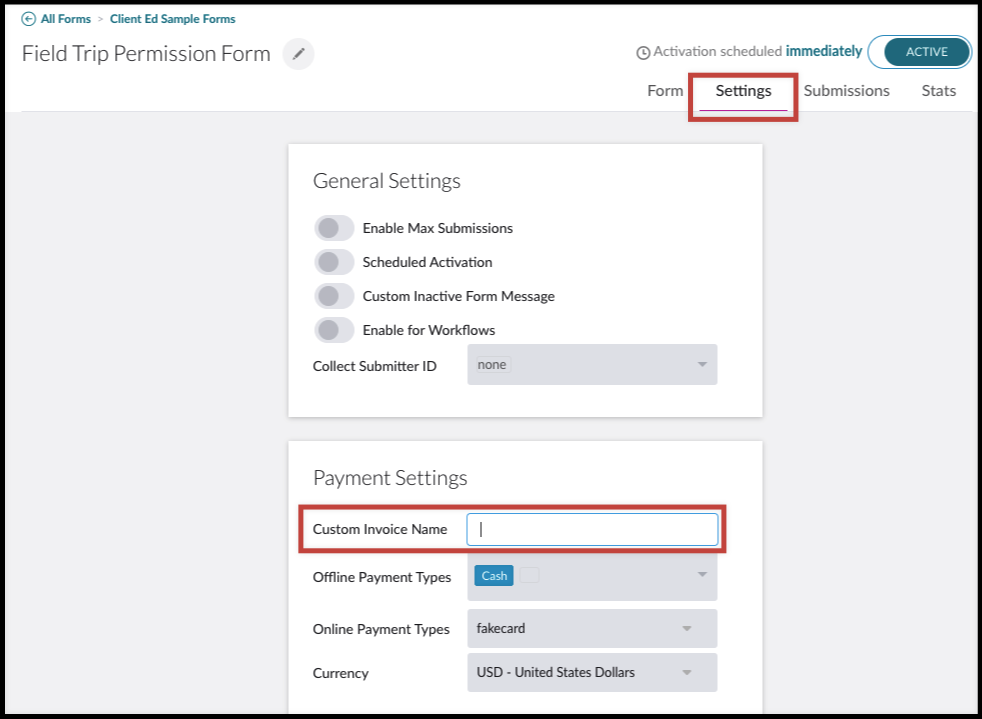Click the General Settings heading

click(x=386, y=181)
